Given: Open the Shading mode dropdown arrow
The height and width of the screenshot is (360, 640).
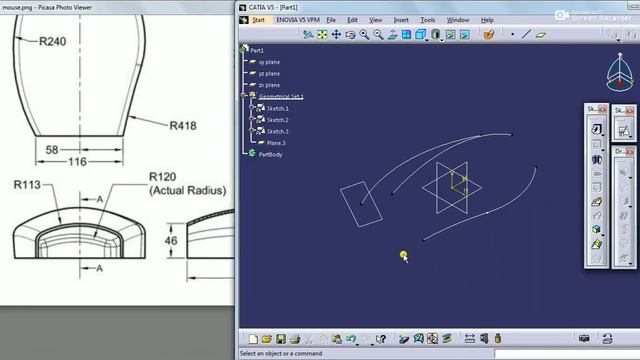Looking at the screenshot, I should pyautogui.click(x=442, y=40).
